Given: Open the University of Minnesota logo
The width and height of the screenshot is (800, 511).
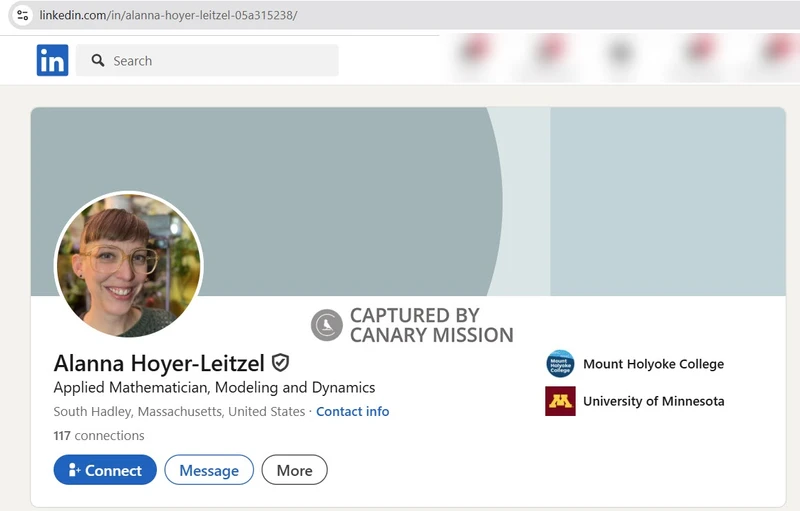Looking at the screenshot, I should (560, 401).
